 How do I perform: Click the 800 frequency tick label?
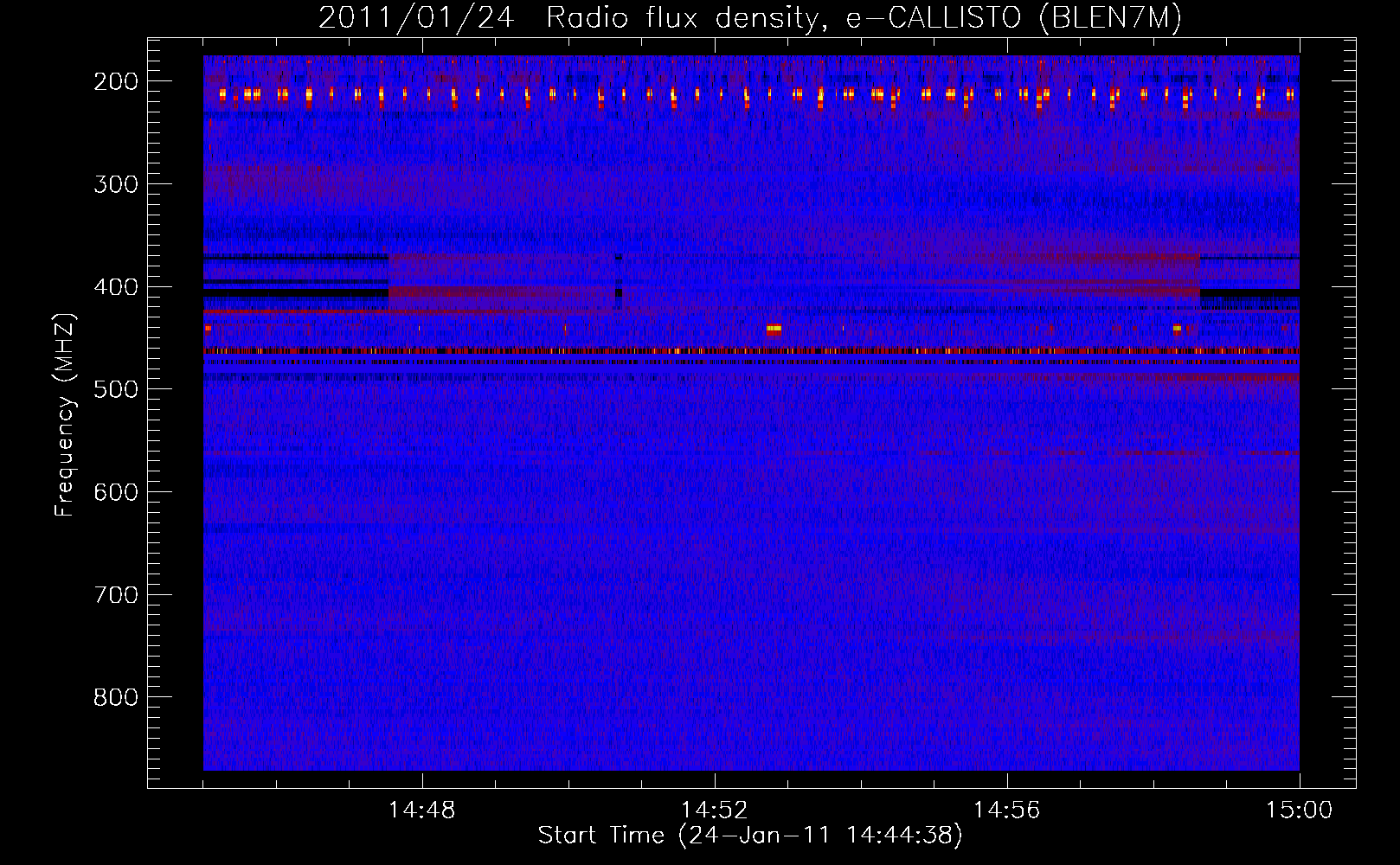[116, 697]
